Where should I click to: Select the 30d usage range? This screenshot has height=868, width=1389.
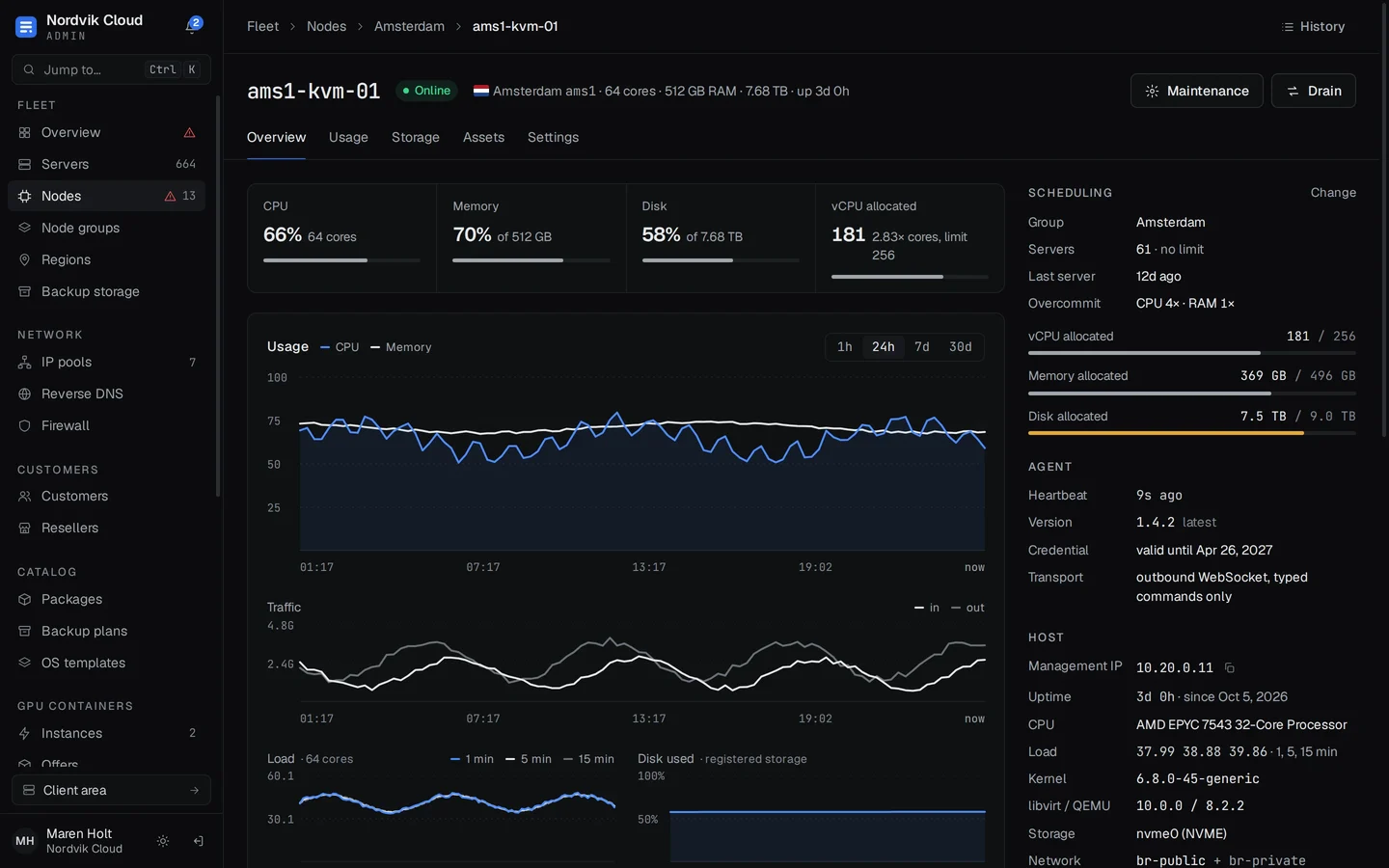pyautogui.click(x=961, y=347)
